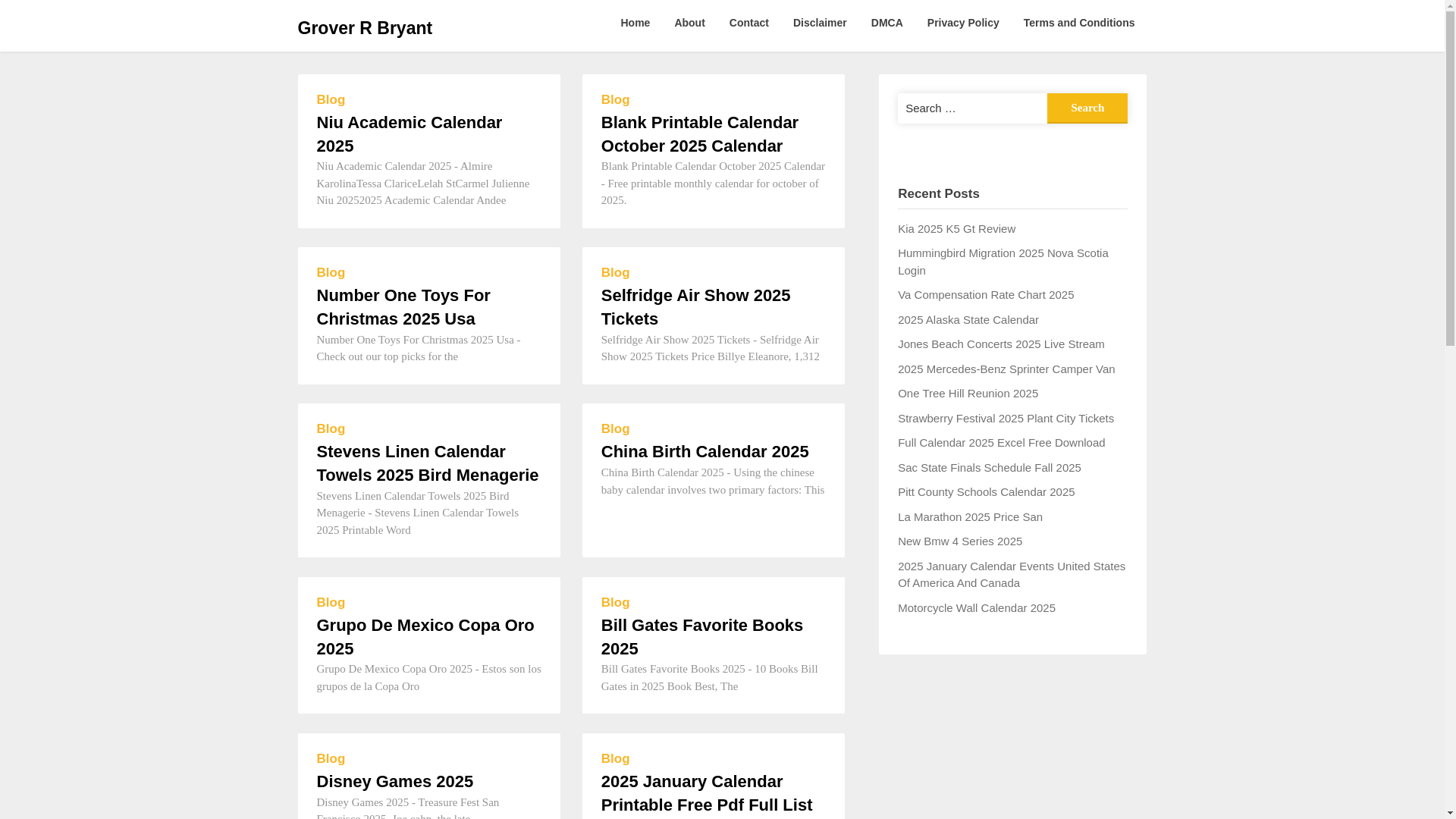The image size is (1456, 819).
Task: Click Blog category above Niu Academic Calendar
Action: coord(331,100)
